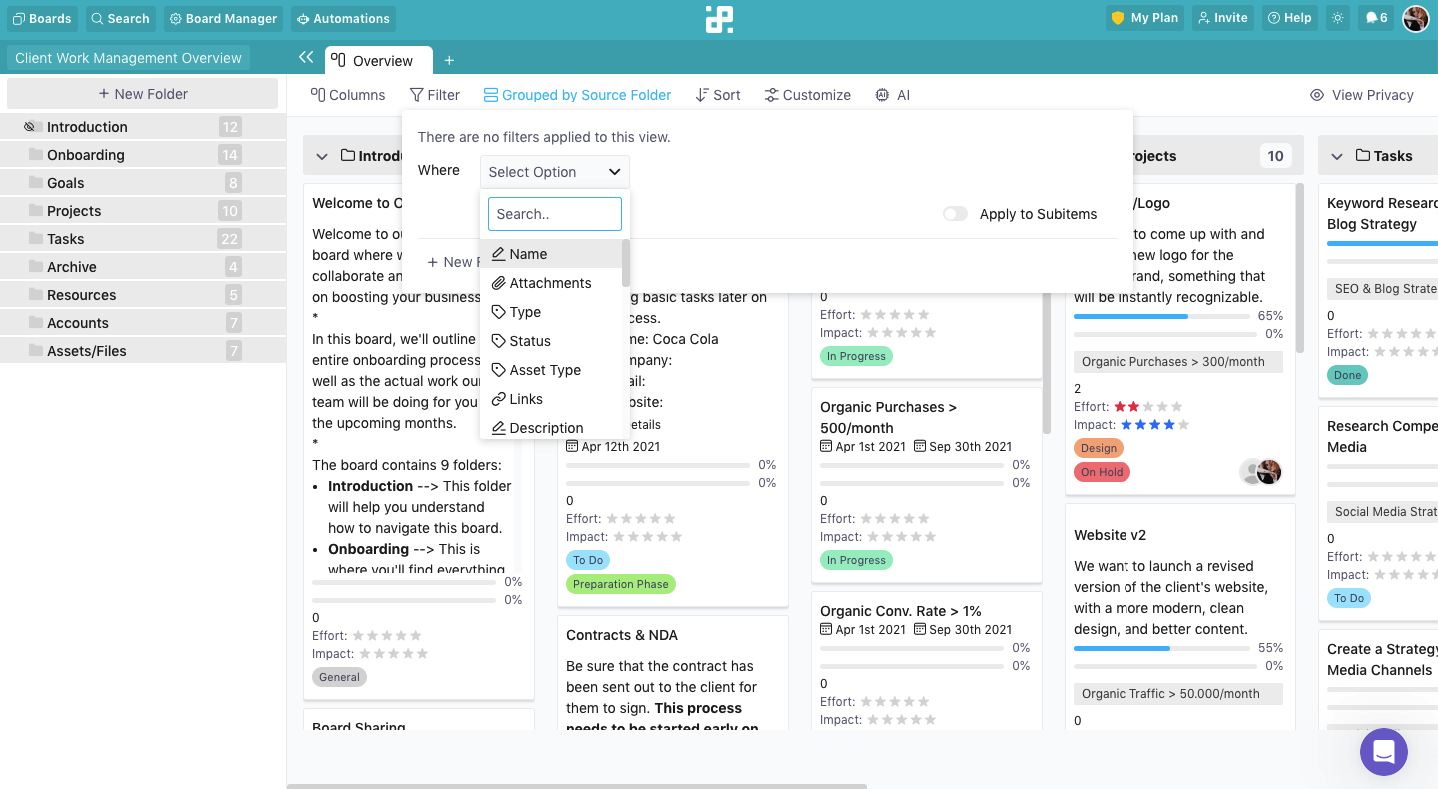Open the Customize menu
The height and width of the screenshot is (789, 1438).
(x=807, y=95)
